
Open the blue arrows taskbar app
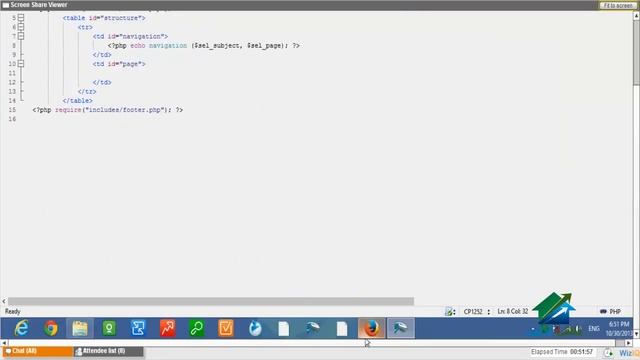pos(138,328)
